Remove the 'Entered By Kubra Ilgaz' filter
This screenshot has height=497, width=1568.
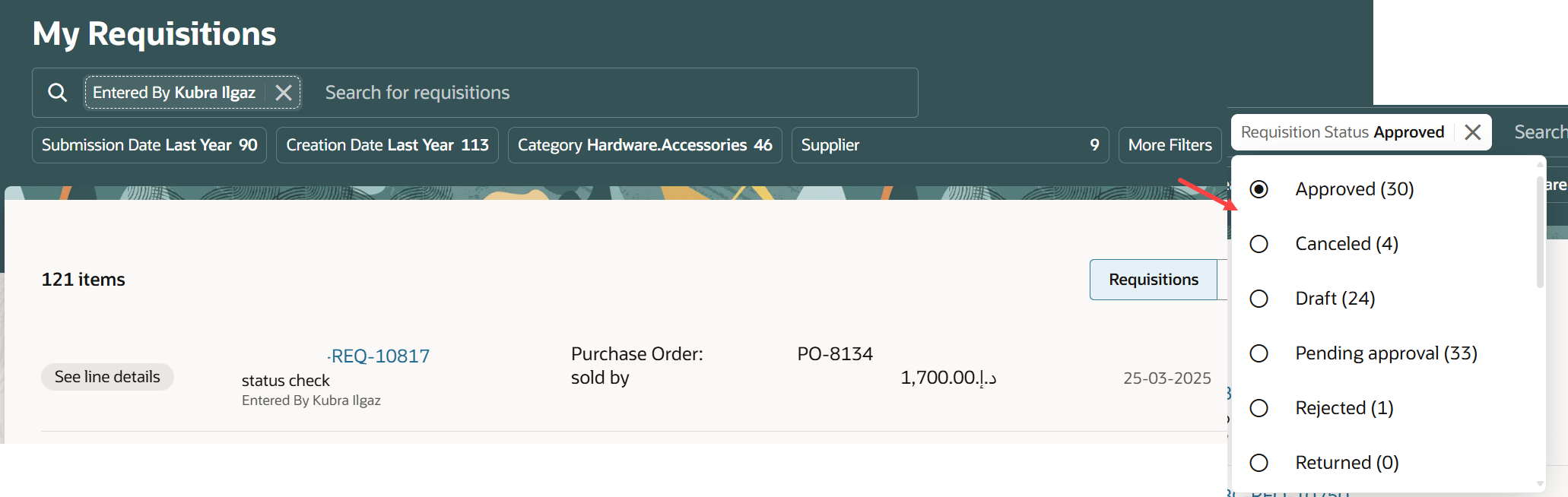pyautogui.click(x=284, y=92)
